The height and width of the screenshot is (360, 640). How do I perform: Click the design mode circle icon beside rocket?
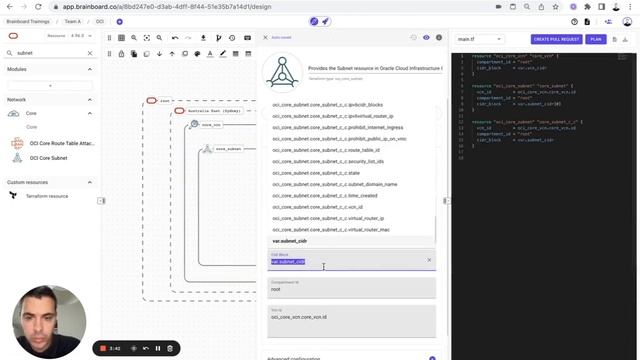pyautogui.click(x=314, y=22)
